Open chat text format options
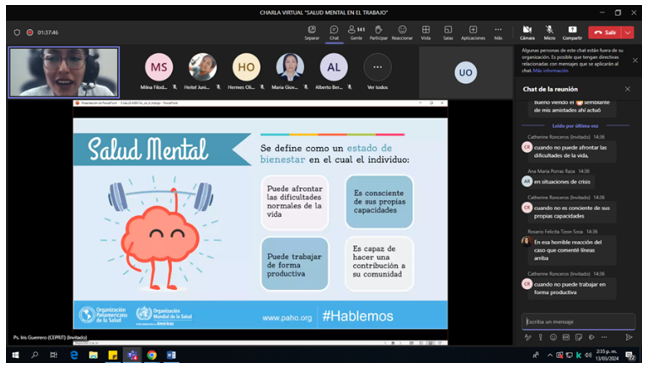Image resolution: width=648 pixels, height=365 pixels. tap(528, 337)
